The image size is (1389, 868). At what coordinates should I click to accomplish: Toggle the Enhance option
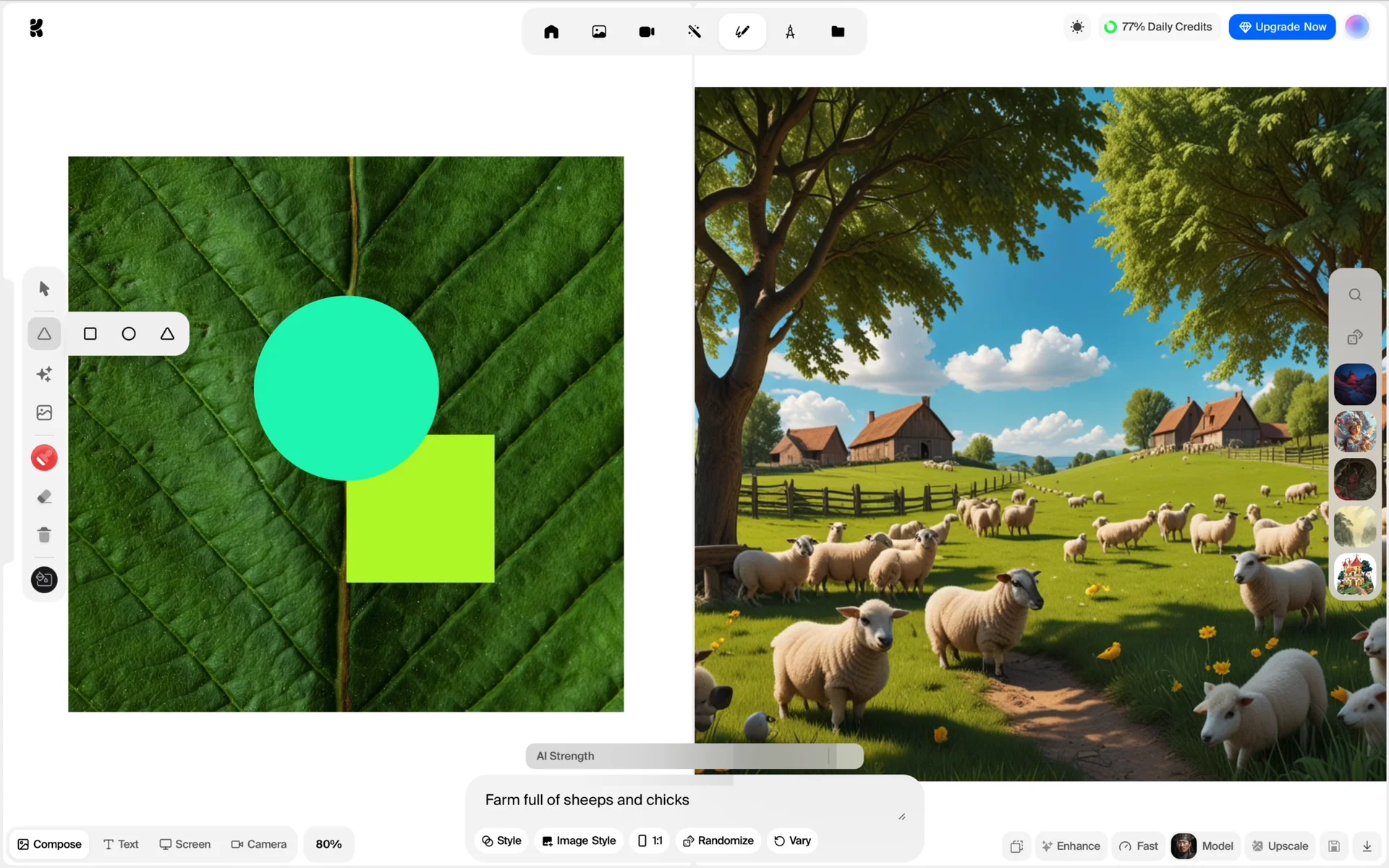tap(1071, 846)
